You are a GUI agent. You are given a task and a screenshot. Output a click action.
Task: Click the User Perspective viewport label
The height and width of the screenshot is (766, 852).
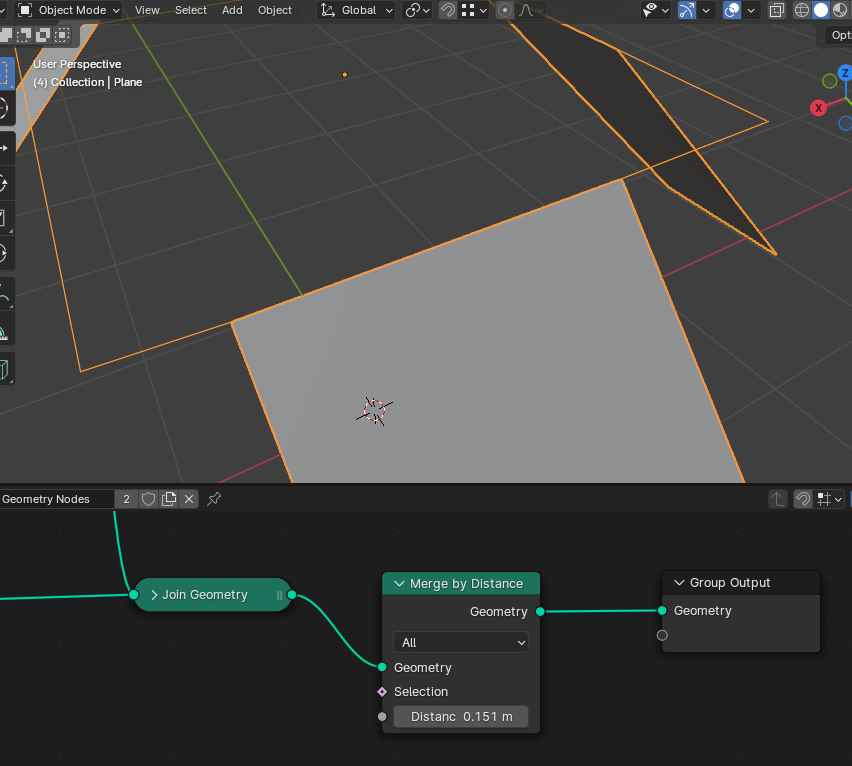click(x=77, y=64)
